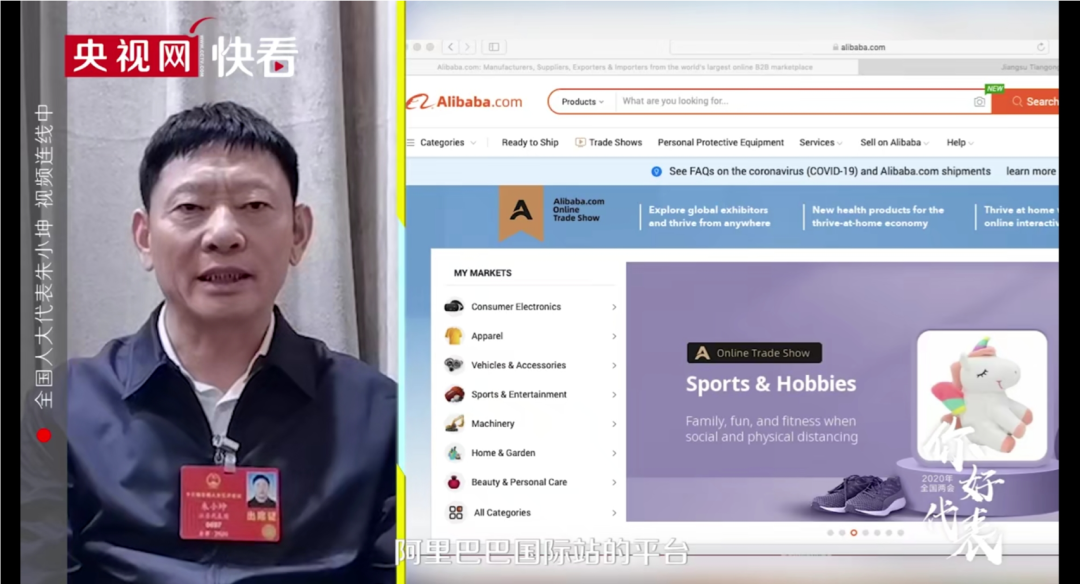The image size is (1080, 584).
Task: Click the 'learn more' link
Action: point(1030,171)
